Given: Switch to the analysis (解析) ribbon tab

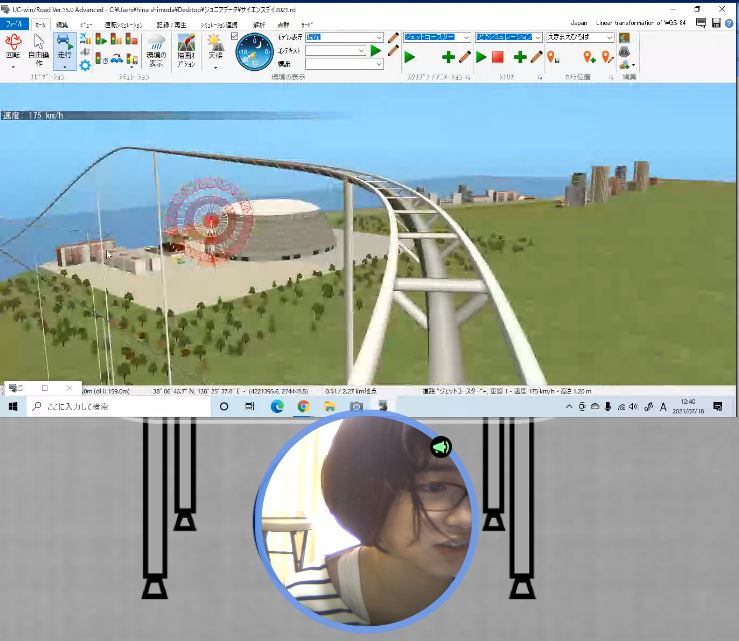Looking at the screenshot, I should click(x=259, y=25).
